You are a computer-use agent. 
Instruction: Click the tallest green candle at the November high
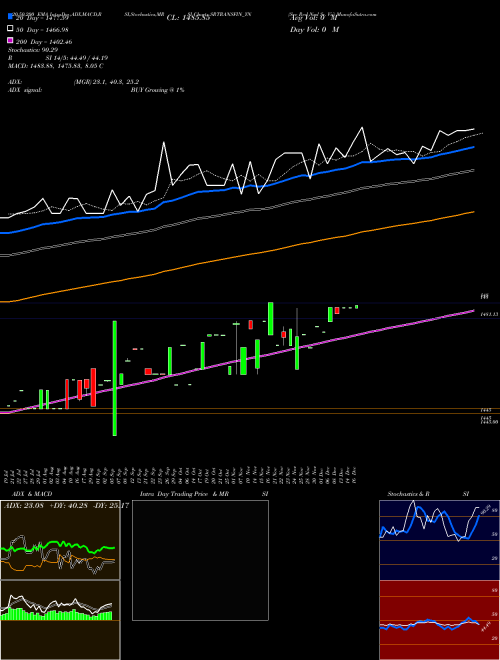pyautogui.click(x=271, y=319)
